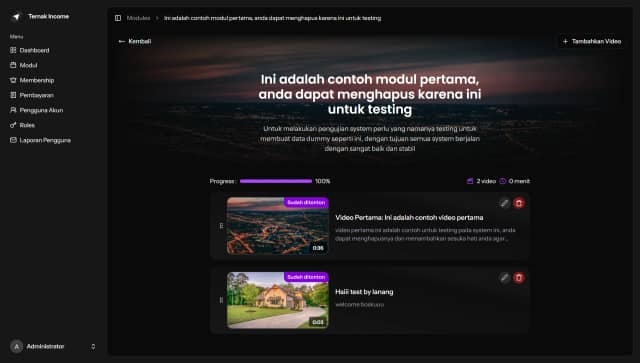
Task: Click the purple progress bar
Action: pos(276,181)
